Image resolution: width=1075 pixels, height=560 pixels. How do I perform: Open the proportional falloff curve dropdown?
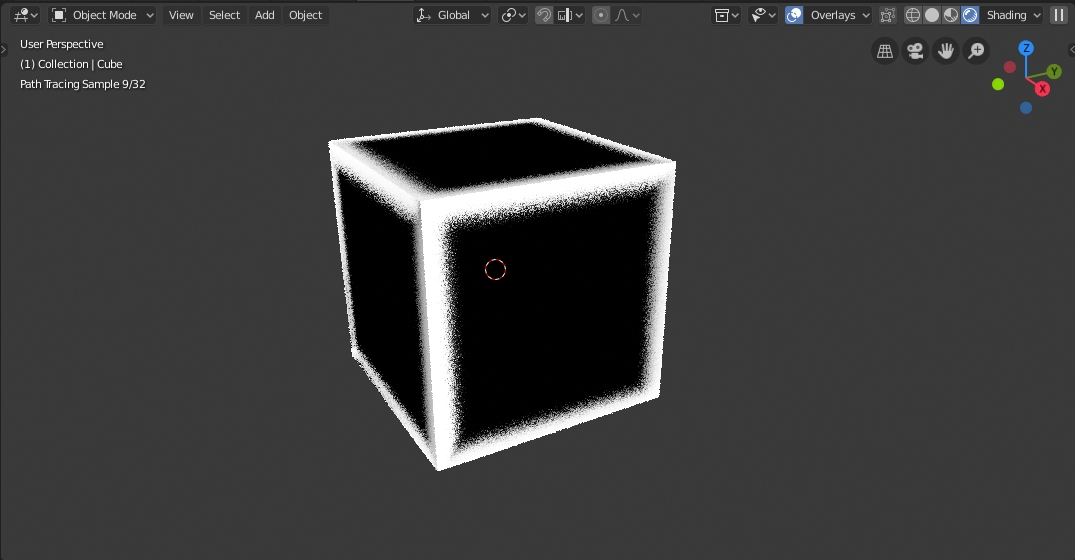click(627, 15)
